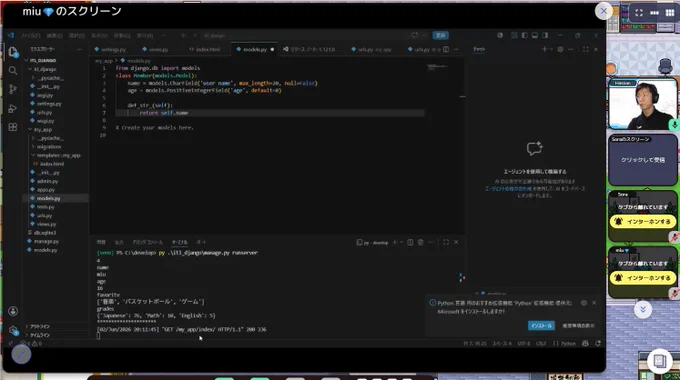Viewport: 680px width, 380px height.
Task: Open new terminal dropdown arrow
Action: click(402, 242)
